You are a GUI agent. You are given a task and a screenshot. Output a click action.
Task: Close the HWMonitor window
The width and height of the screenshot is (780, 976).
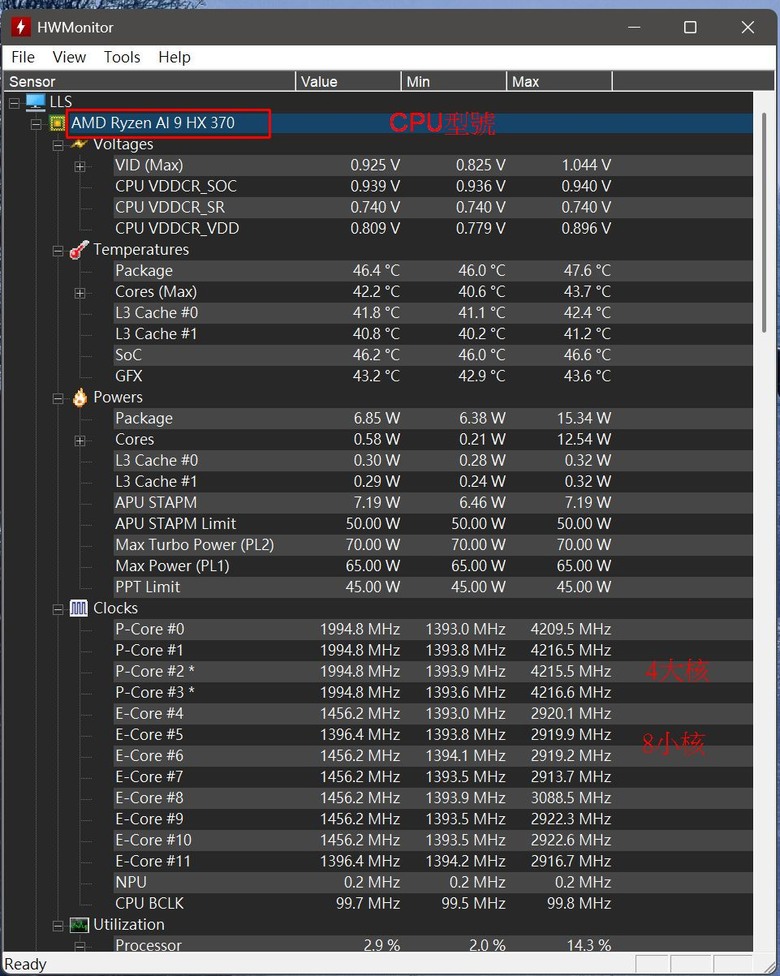pyautogui.click(x=748, y=27)
